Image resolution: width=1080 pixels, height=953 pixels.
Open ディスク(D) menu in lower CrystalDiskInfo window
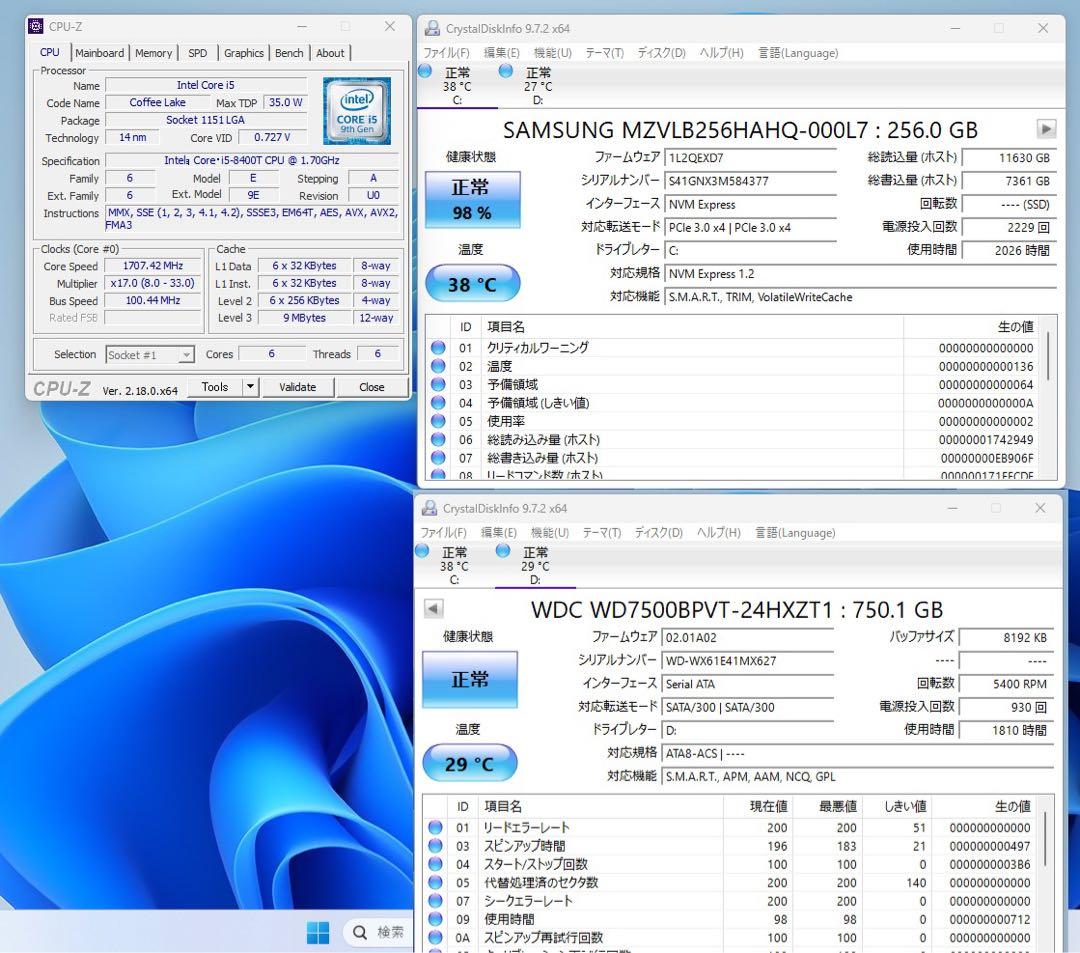[x=658, y=533]
